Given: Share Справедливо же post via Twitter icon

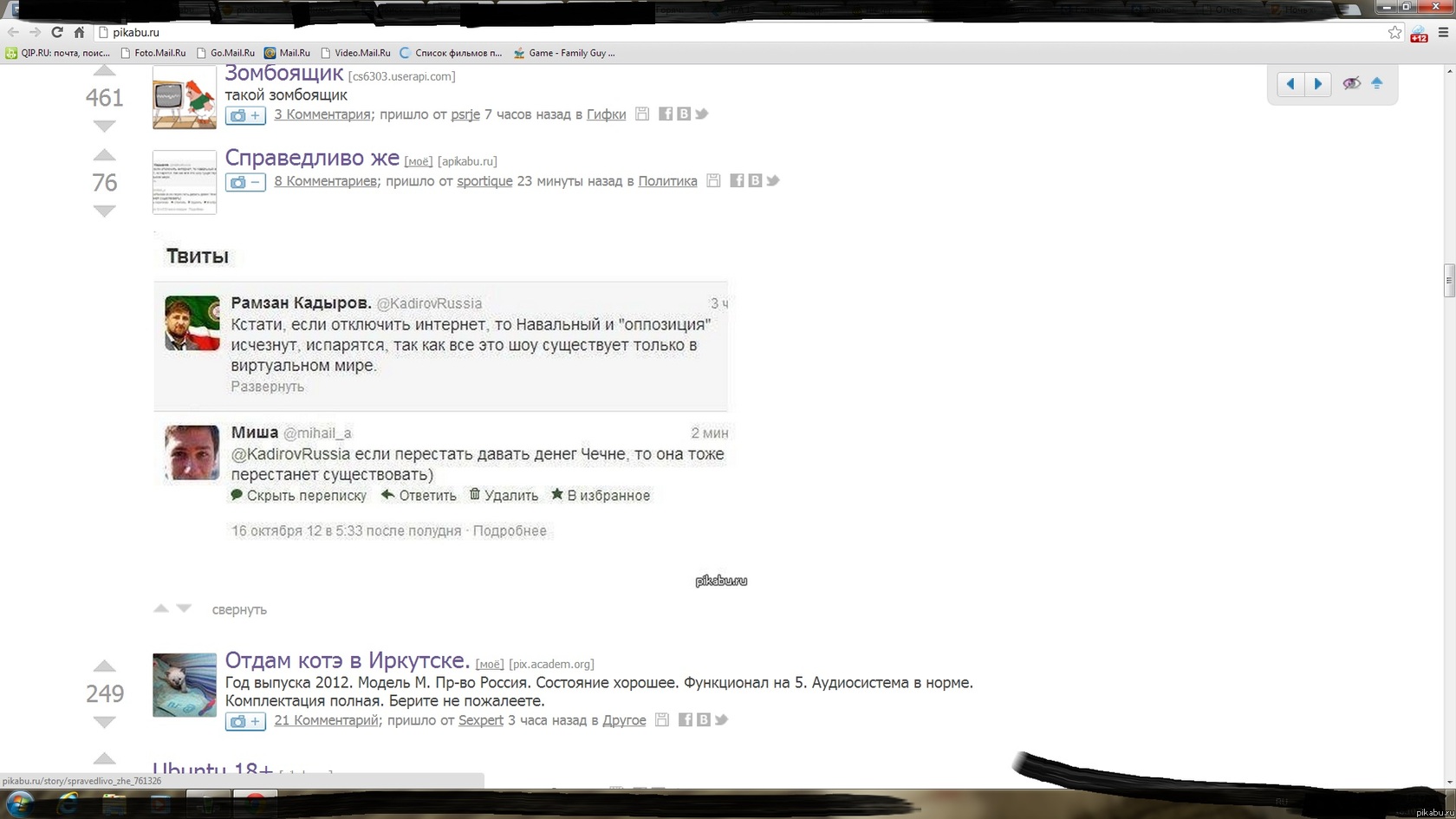Looking at the screenshot, I should pyautogui.click(x=773, y=181).
